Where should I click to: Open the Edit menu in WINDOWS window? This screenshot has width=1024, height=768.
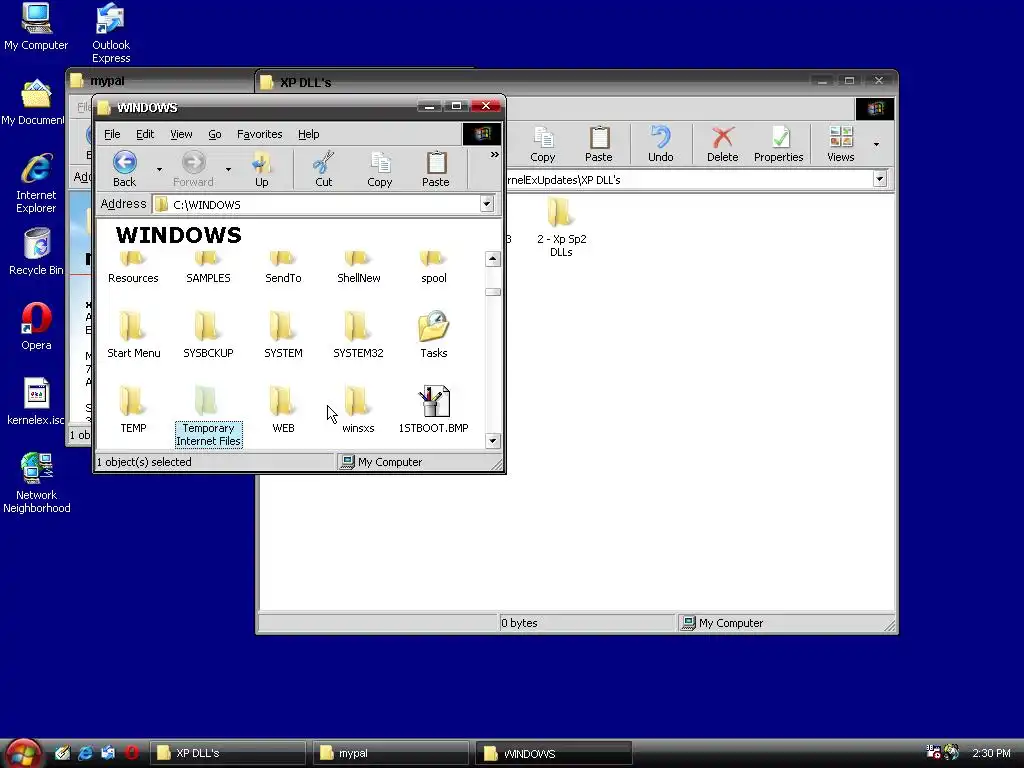point(145,134)
